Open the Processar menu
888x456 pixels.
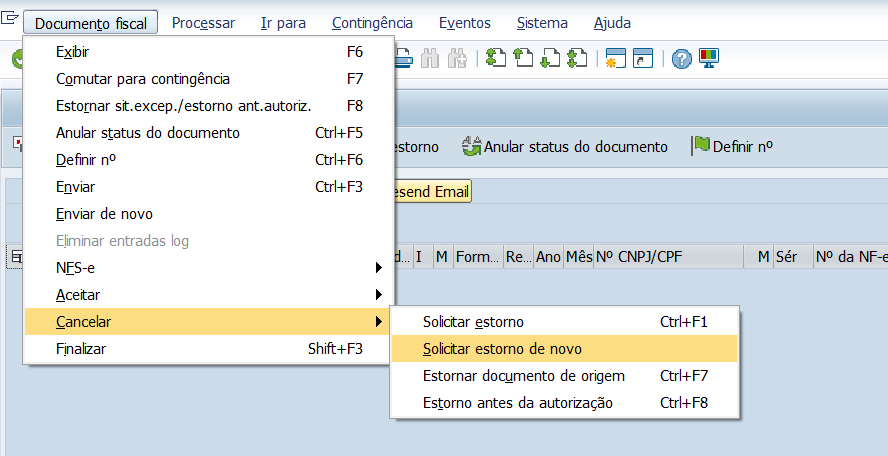203,23
